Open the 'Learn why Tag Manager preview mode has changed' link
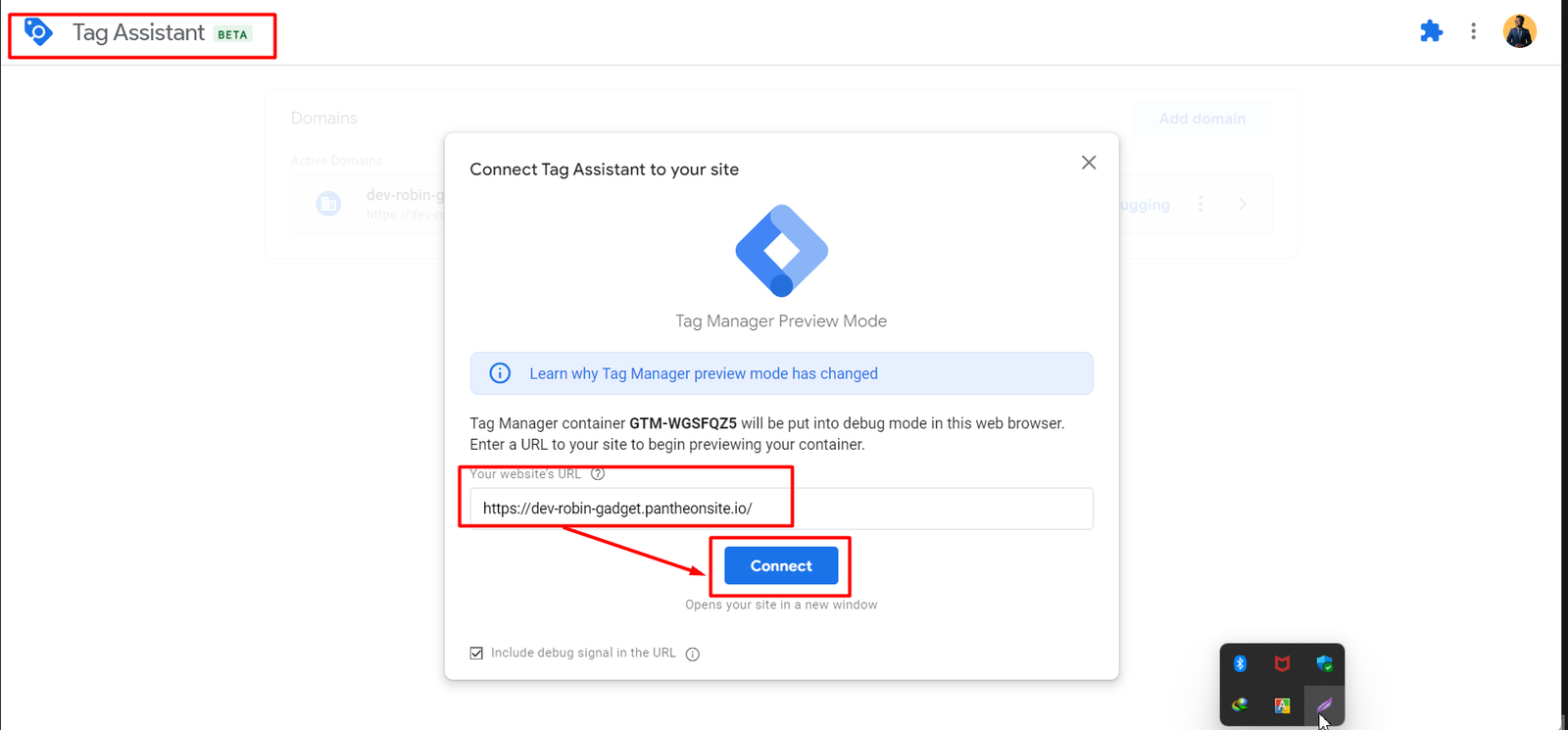This screenshot has height=730, width=1568. [x=704, y=373]
